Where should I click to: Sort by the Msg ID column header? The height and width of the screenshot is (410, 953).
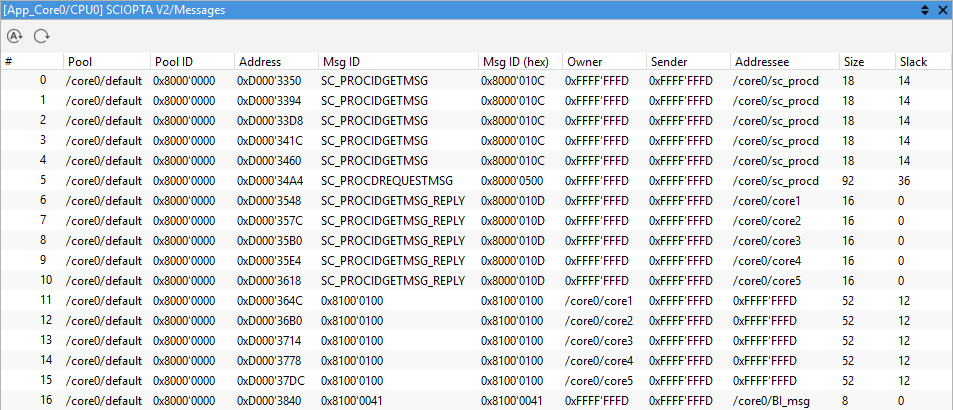(341, 62)
